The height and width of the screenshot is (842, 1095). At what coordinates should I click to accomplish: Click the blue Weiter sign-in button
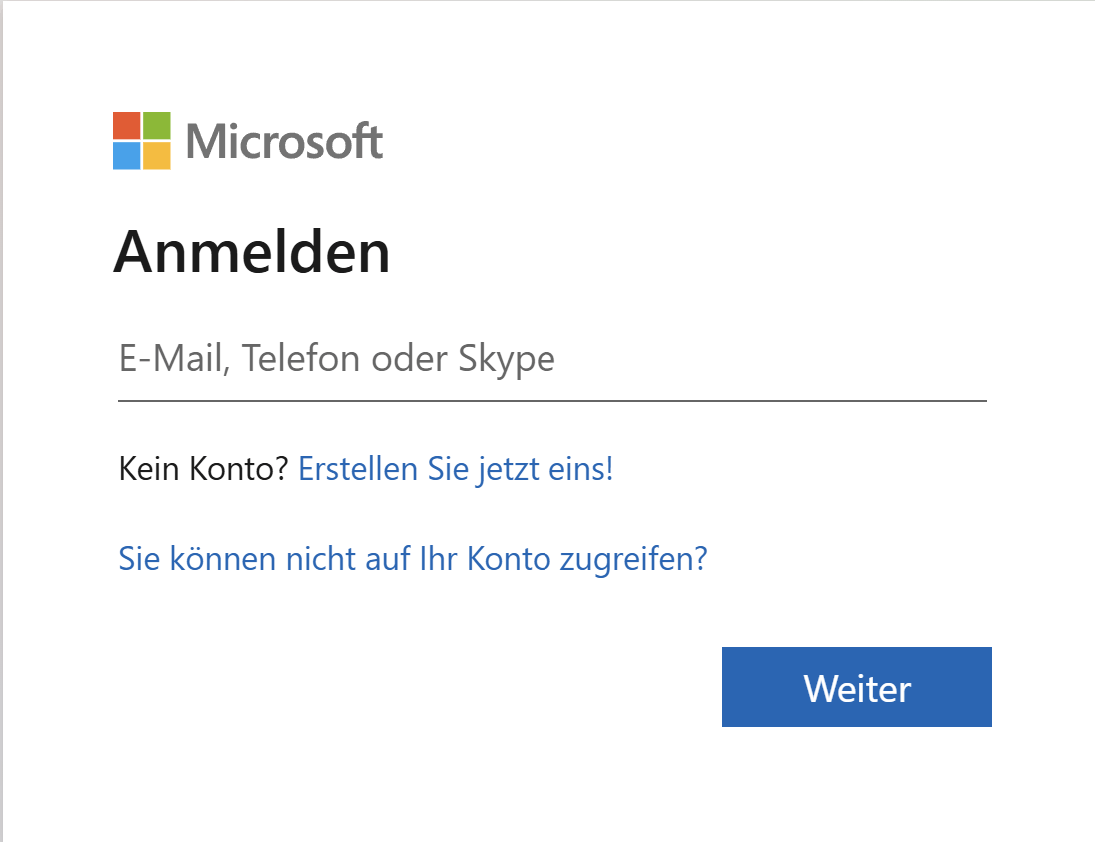856,687
